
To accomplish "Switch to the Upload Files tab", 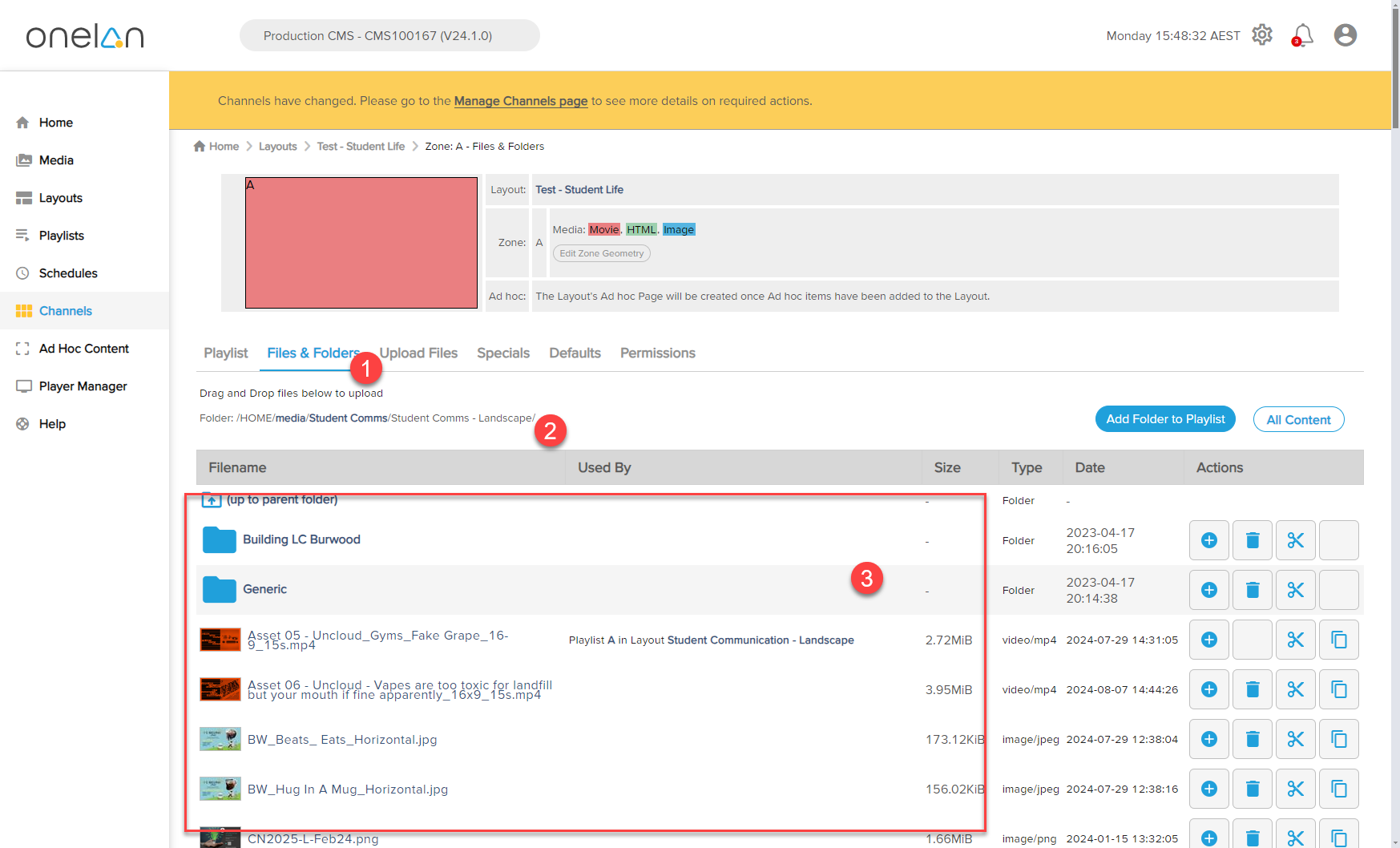I will click(x=418, y=353).
